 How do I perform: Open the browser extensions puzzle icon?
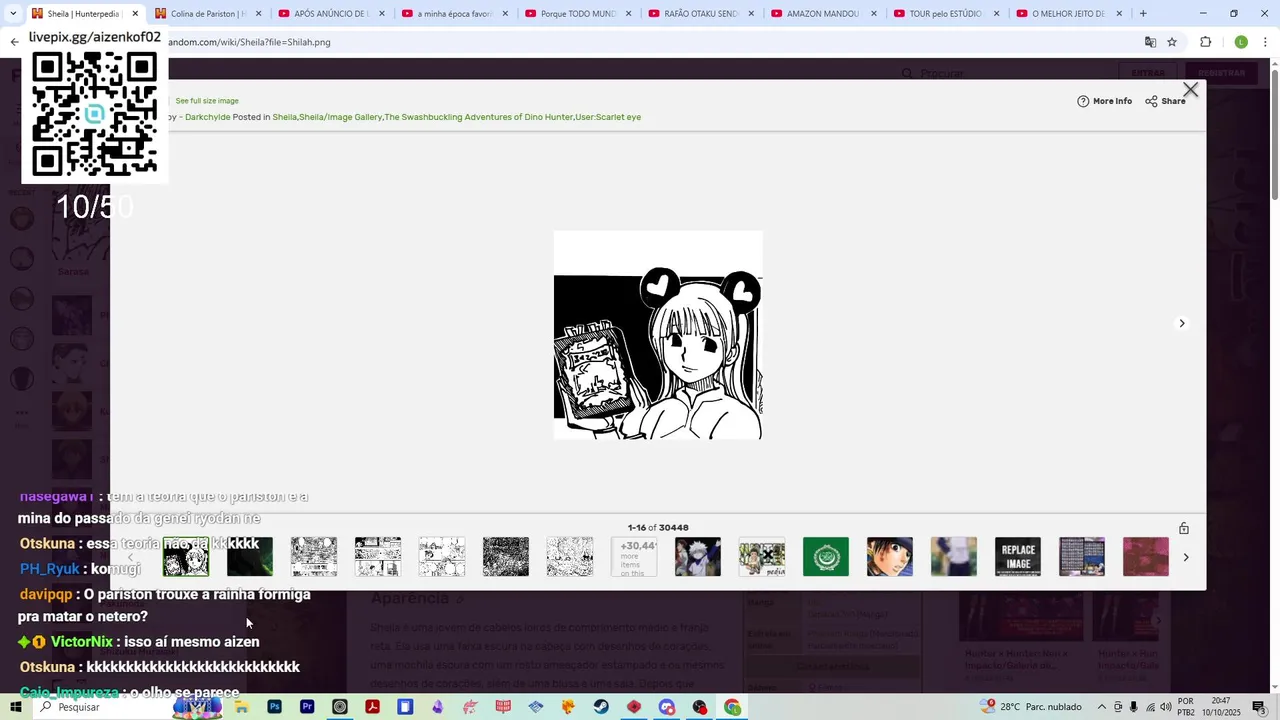tap(1205, 42)
